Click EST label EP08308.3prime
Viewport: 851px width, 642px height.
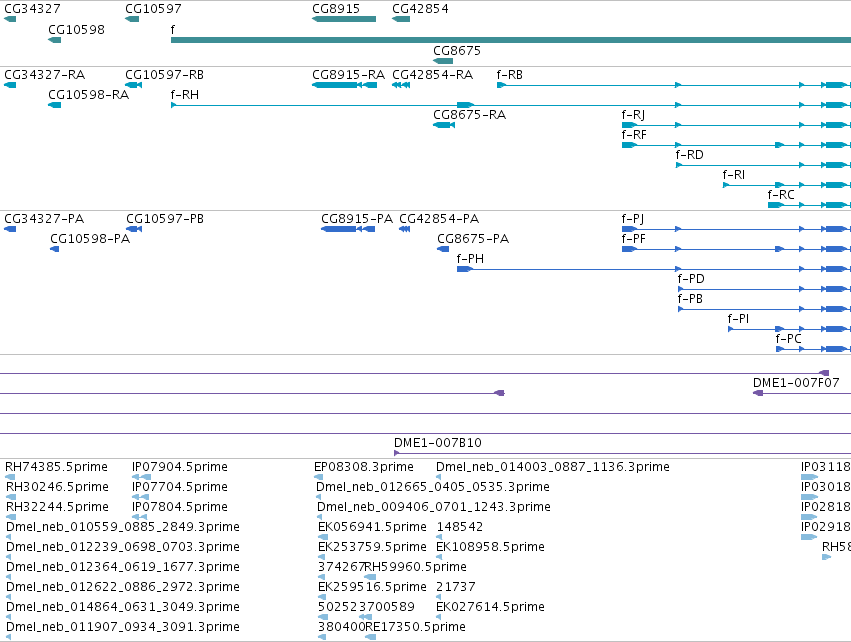tap(364, 467)
